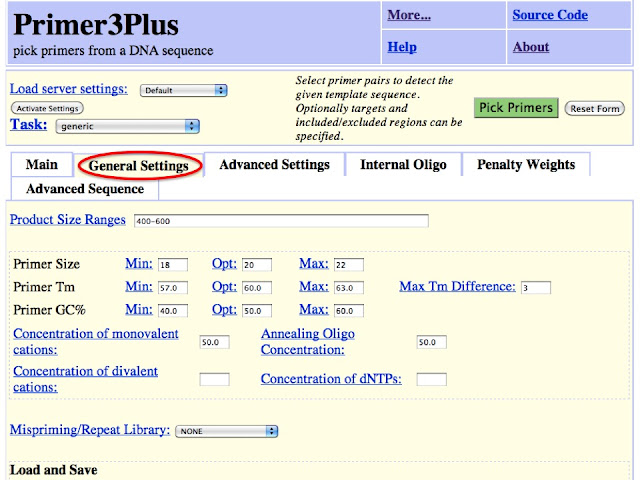Click the Reset Form button

pos(595,109)
